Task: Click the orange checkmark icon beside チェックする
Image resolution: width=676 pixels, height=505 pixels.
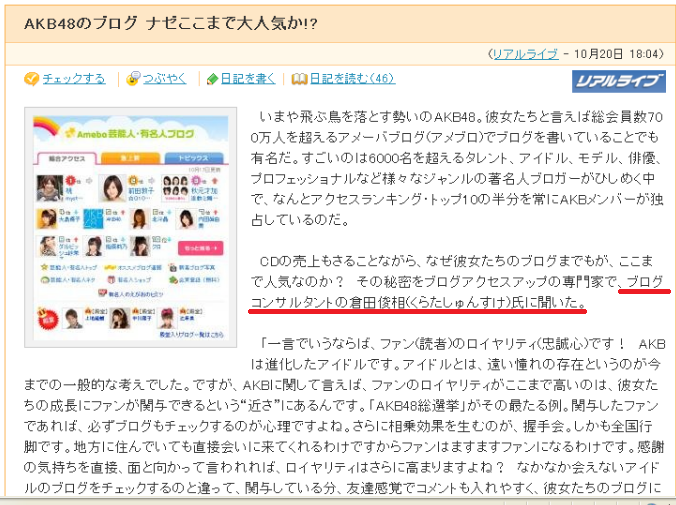Action: [31, 79]
